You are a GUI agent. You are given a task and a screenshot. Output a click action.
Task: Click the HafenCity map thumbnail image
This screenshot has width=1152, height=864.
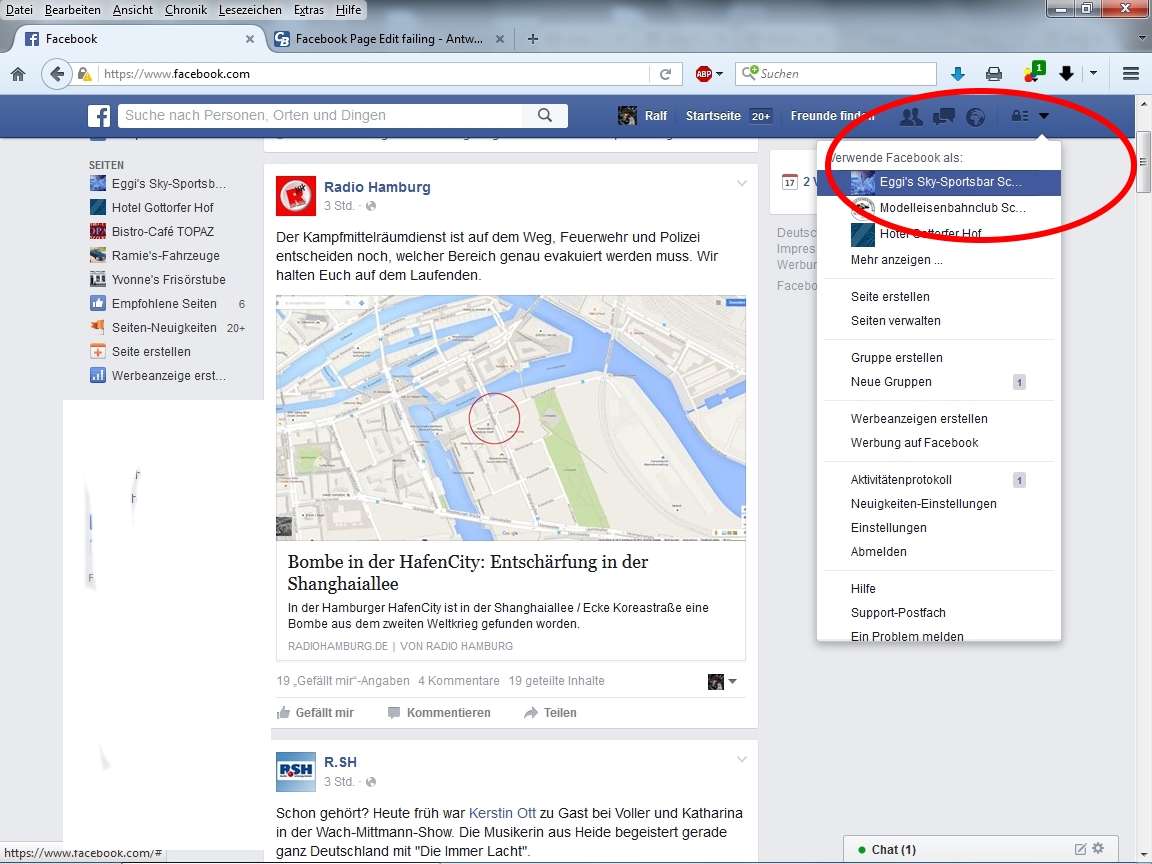(x=511, y=418)
